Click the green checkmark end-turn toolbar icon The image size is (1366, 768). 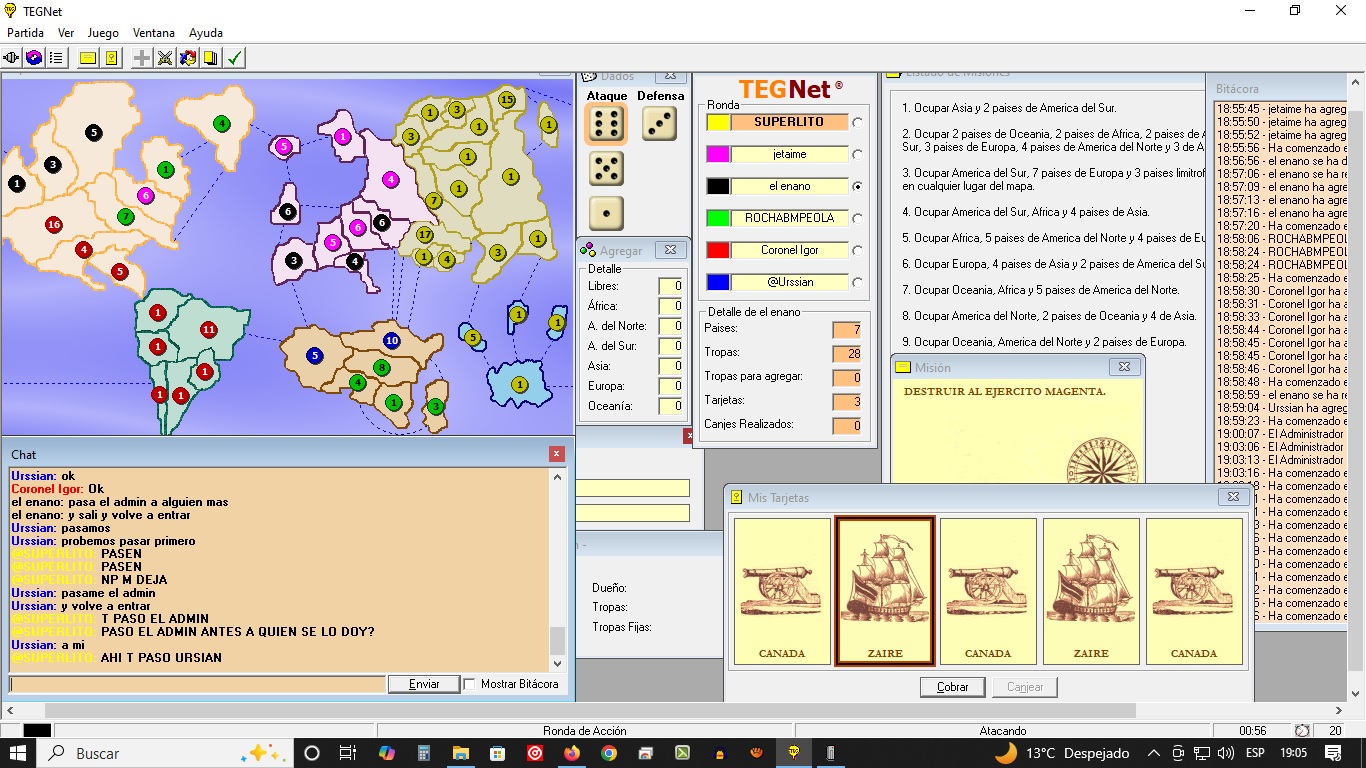click(x=235, y=58)
